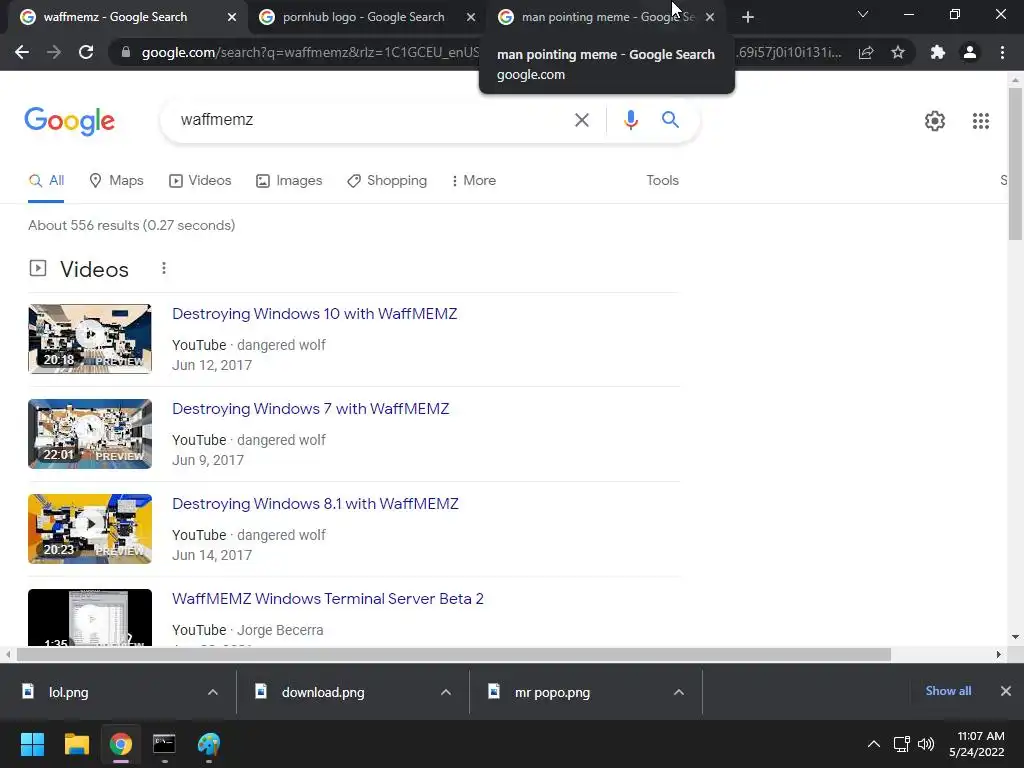Select the Videos results filter

200,181
